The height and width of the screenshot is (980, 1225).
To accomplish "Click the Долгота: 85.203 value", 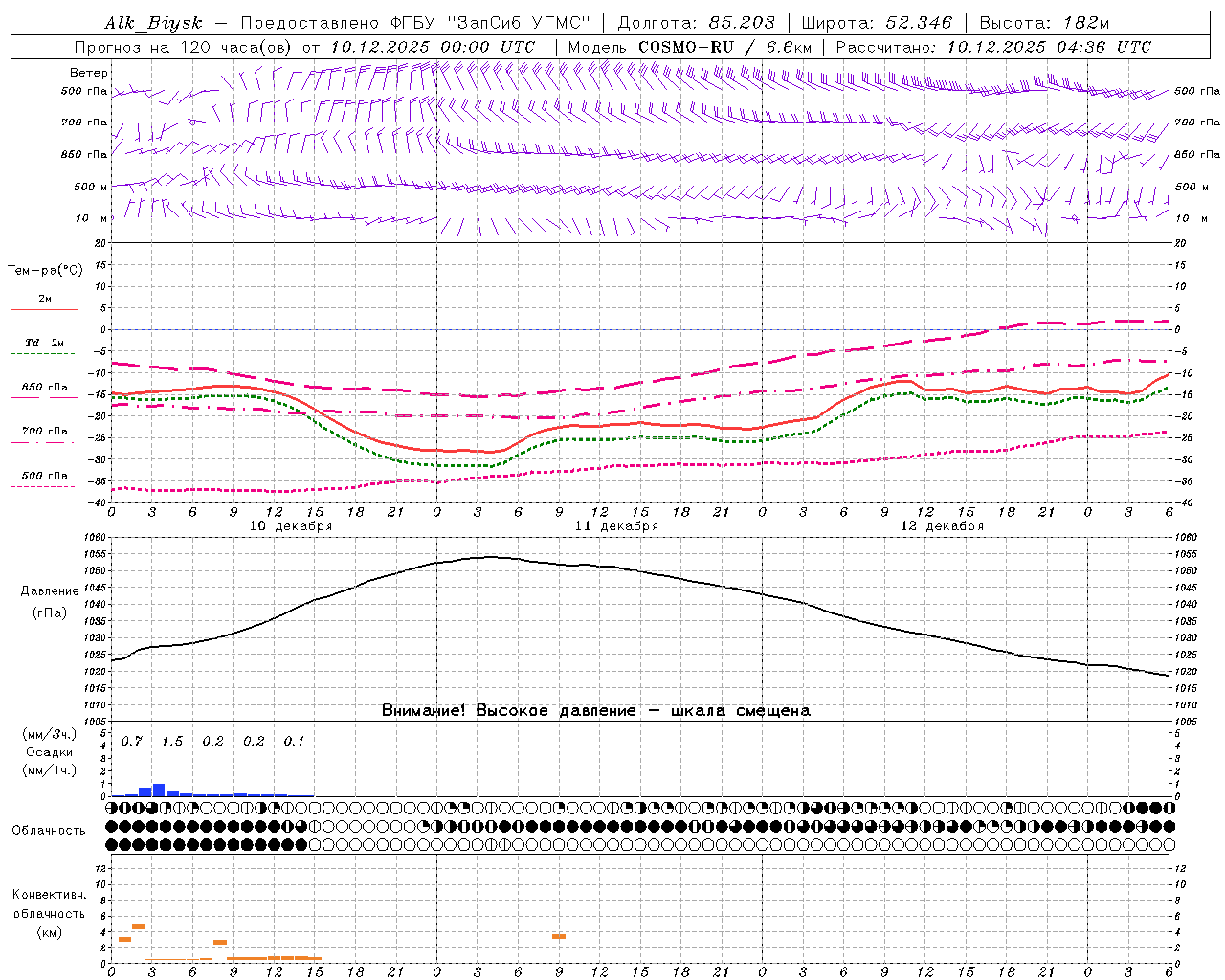I will point(697,23).
